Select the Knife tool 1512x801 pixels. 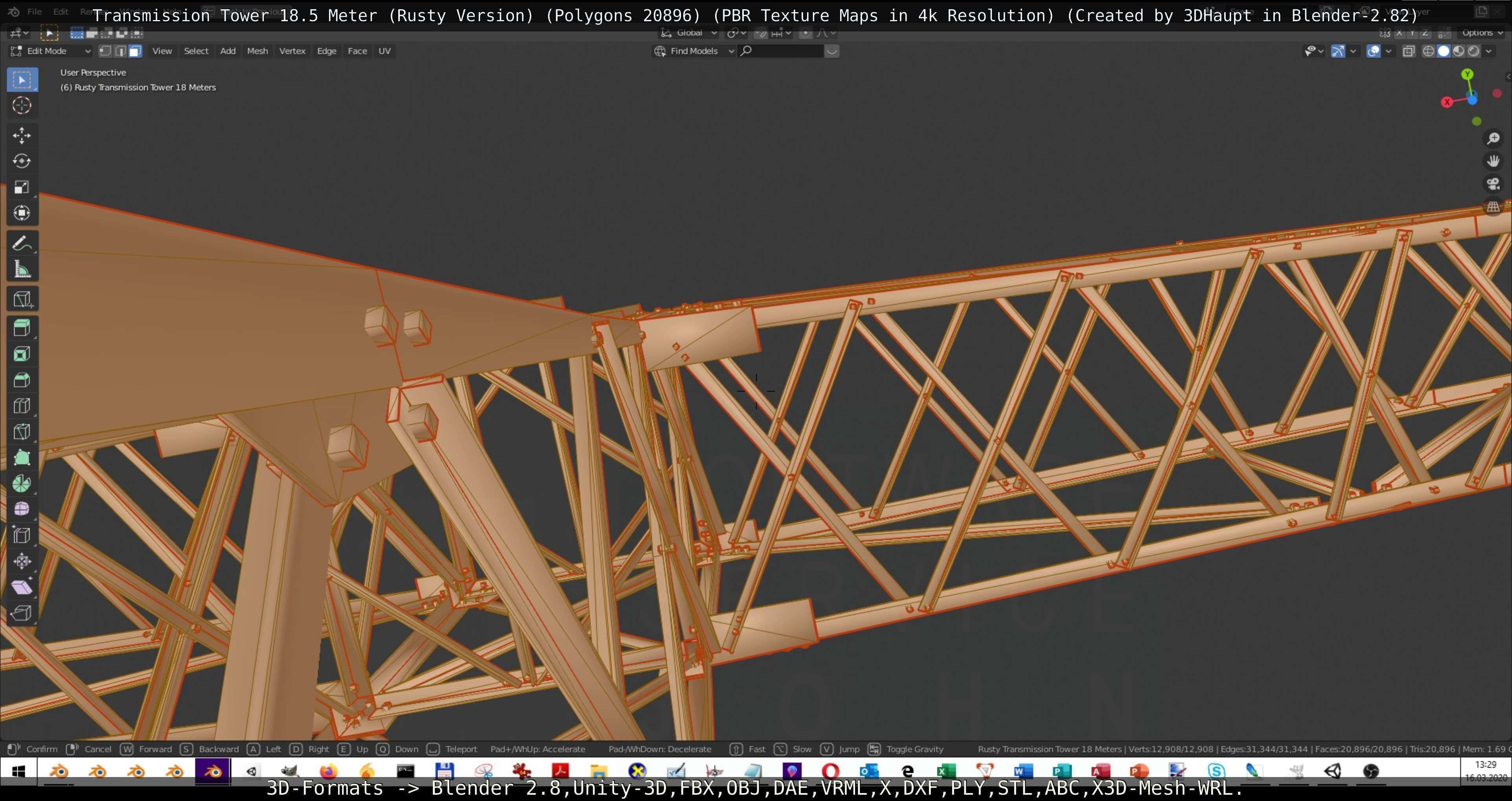click(22, 431)
